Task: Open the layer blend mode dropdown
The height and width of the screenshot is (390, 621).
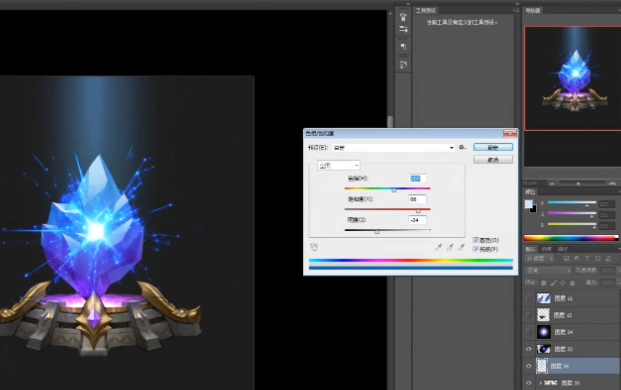Action: tap(548, 270)
